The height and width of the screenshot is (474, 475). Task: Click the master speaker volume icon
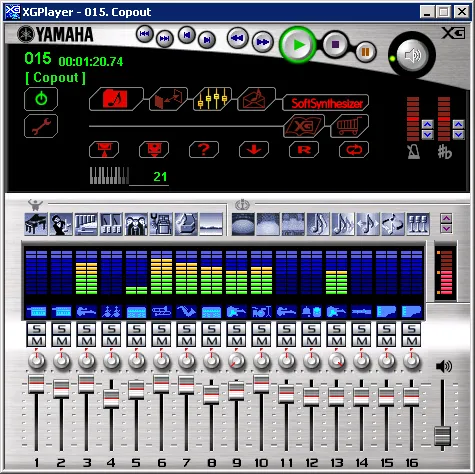tap(444, 366)
